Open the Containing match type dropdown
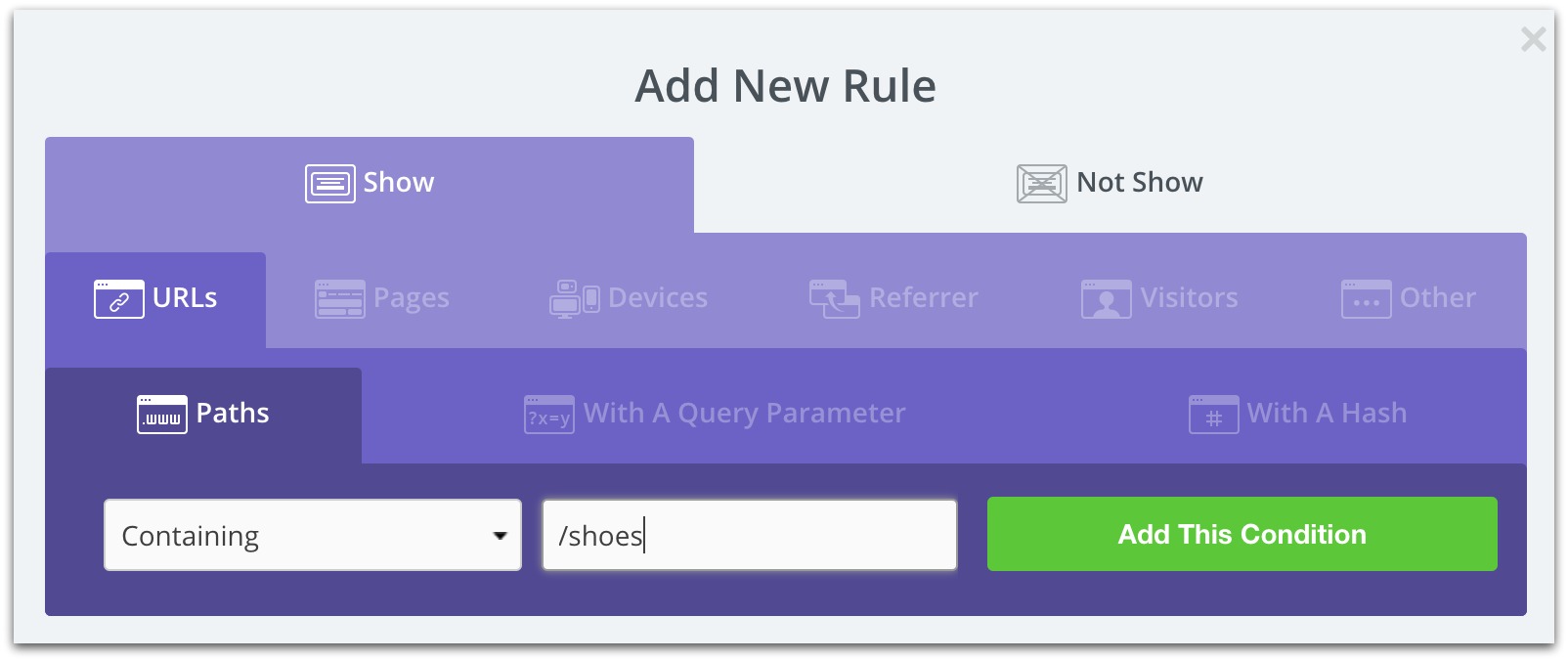1568x661 pixels. coord(313,535)
